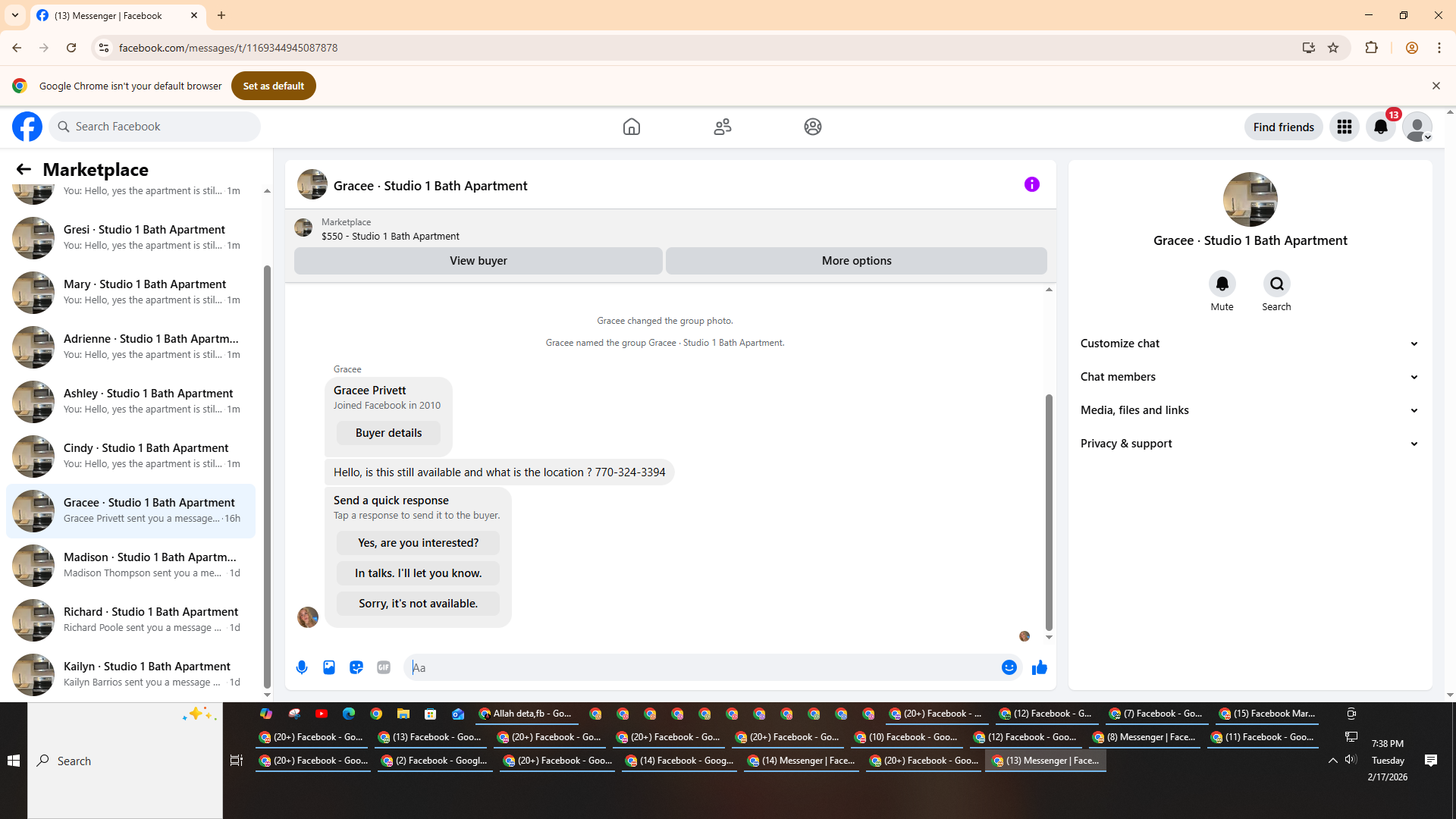Open the sticker picker icon
This screenshot has width=1456, height=819.
(356, 667)
